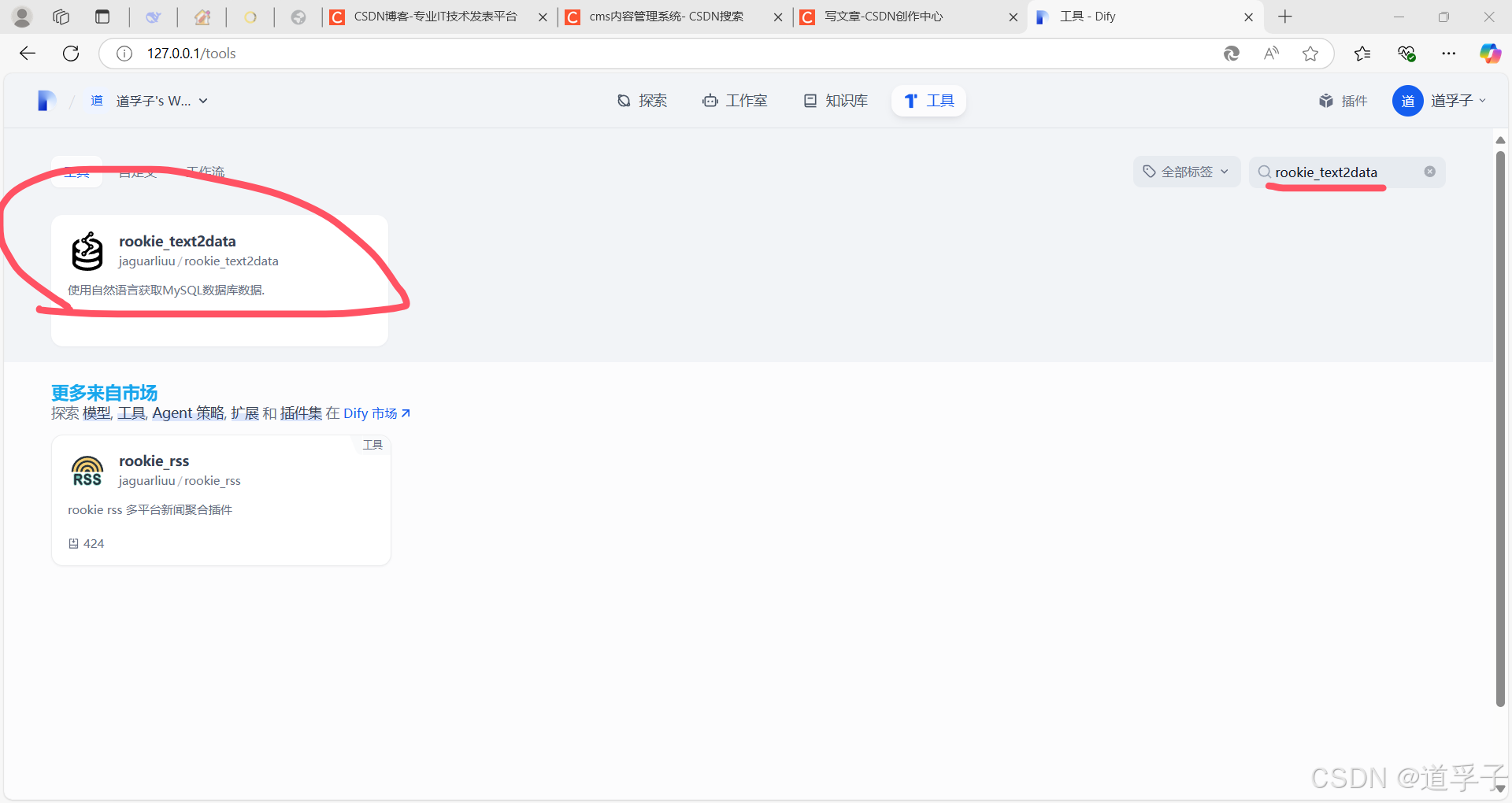
Task: Click the blue 道 user avatar
Action: click(x=1407, y=101)
